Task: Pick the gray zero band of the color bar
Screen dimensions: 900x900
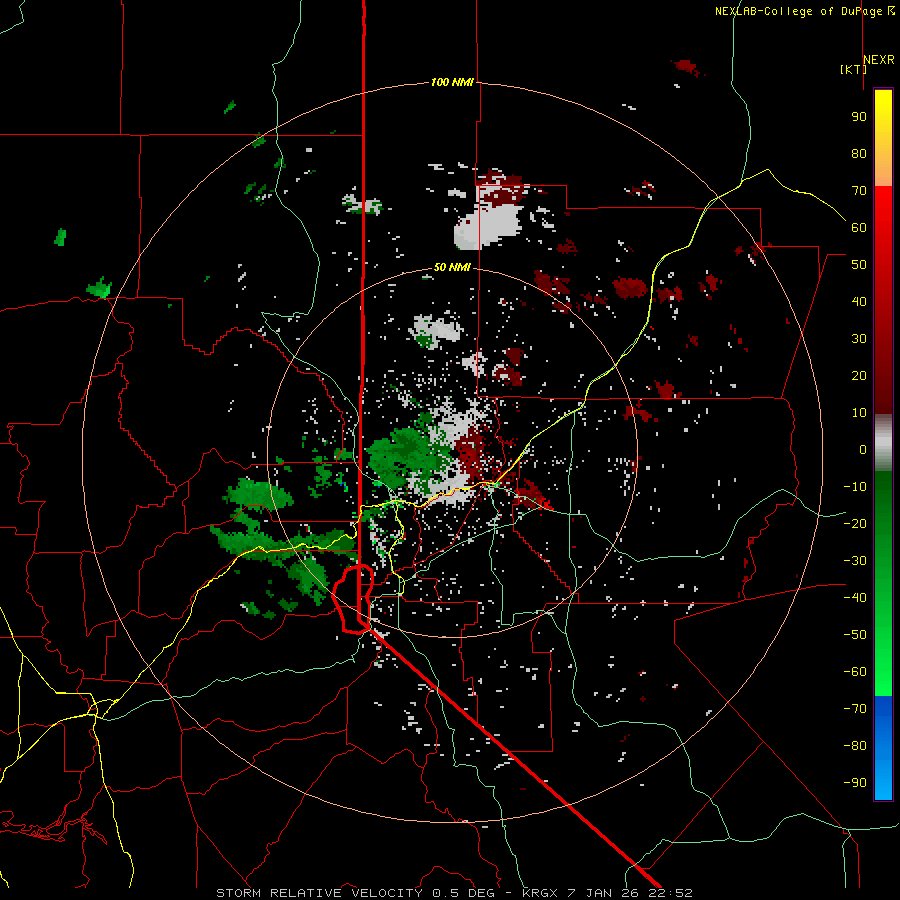Action: pos(883,442)
